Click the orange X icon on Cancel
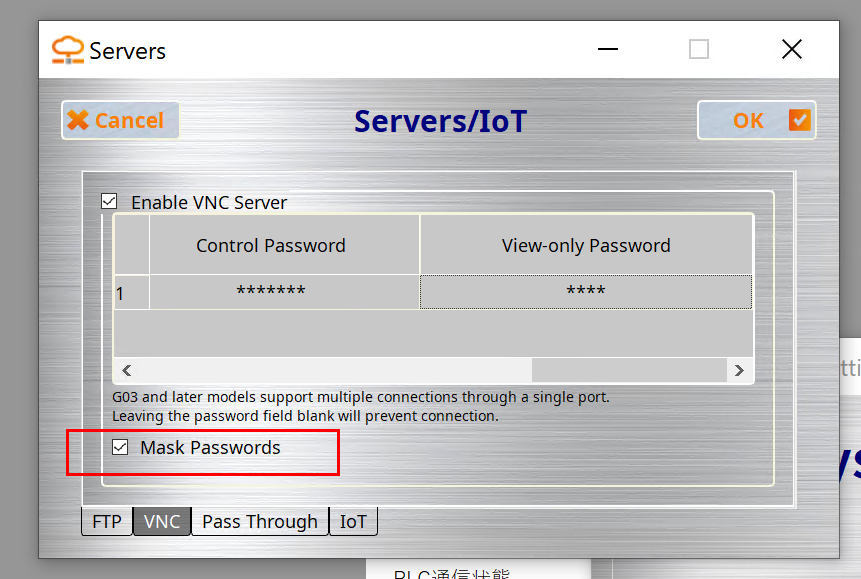 click(x=77, y=121)
